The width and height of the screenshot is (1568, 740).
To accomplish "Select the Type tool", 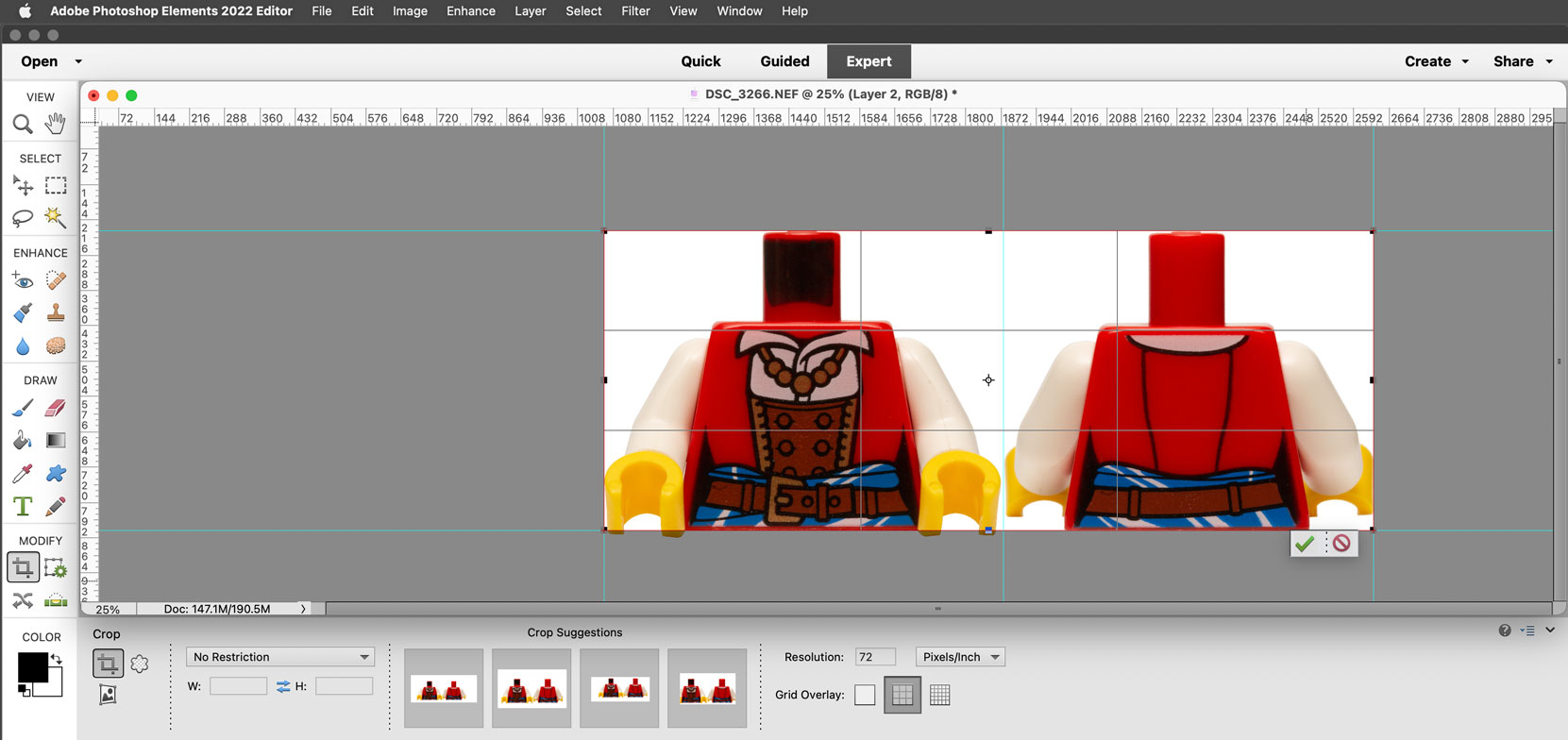I will pos(23,506).
